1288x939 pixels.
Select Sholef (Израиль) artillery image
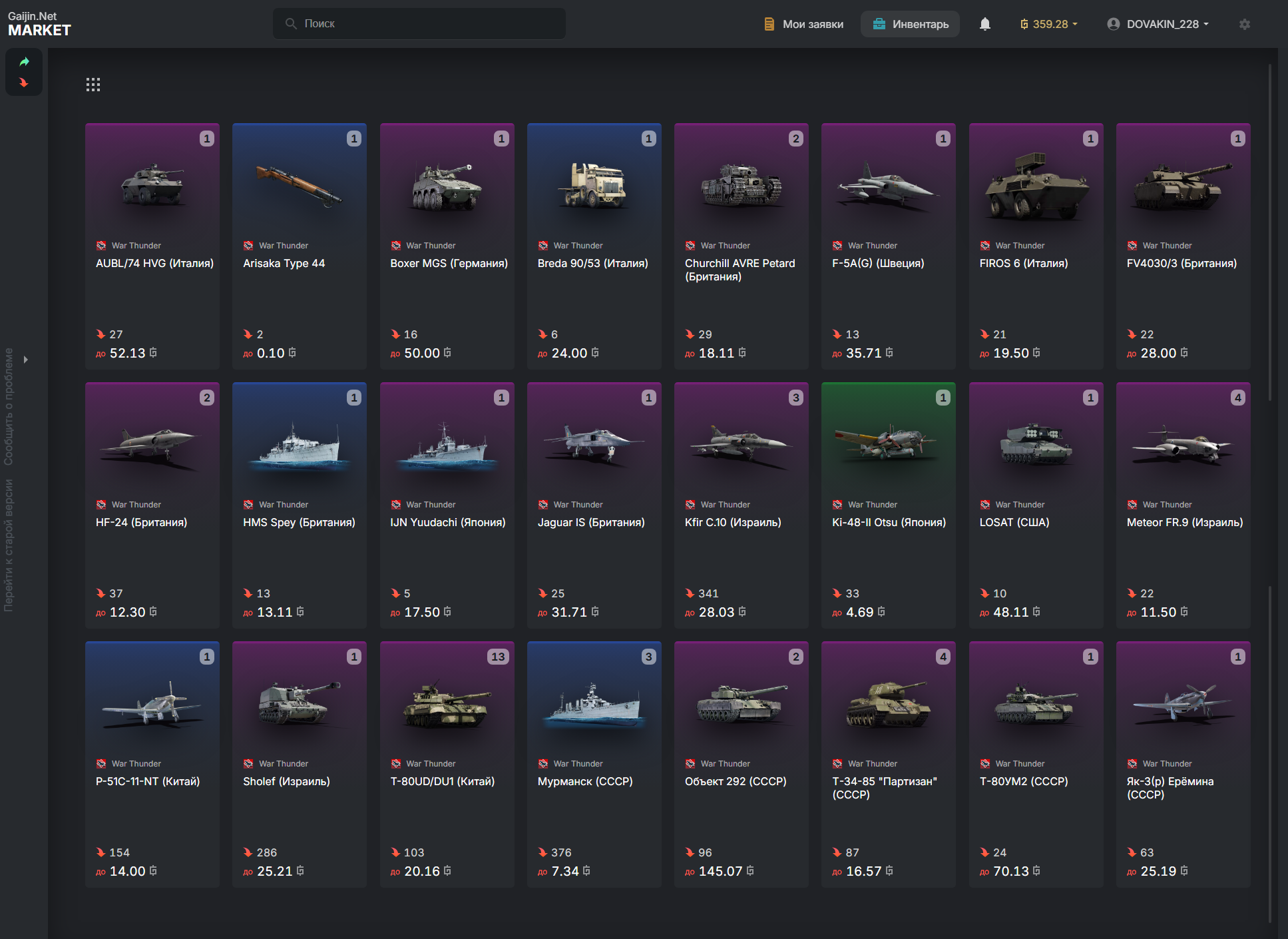pos(300,703)
